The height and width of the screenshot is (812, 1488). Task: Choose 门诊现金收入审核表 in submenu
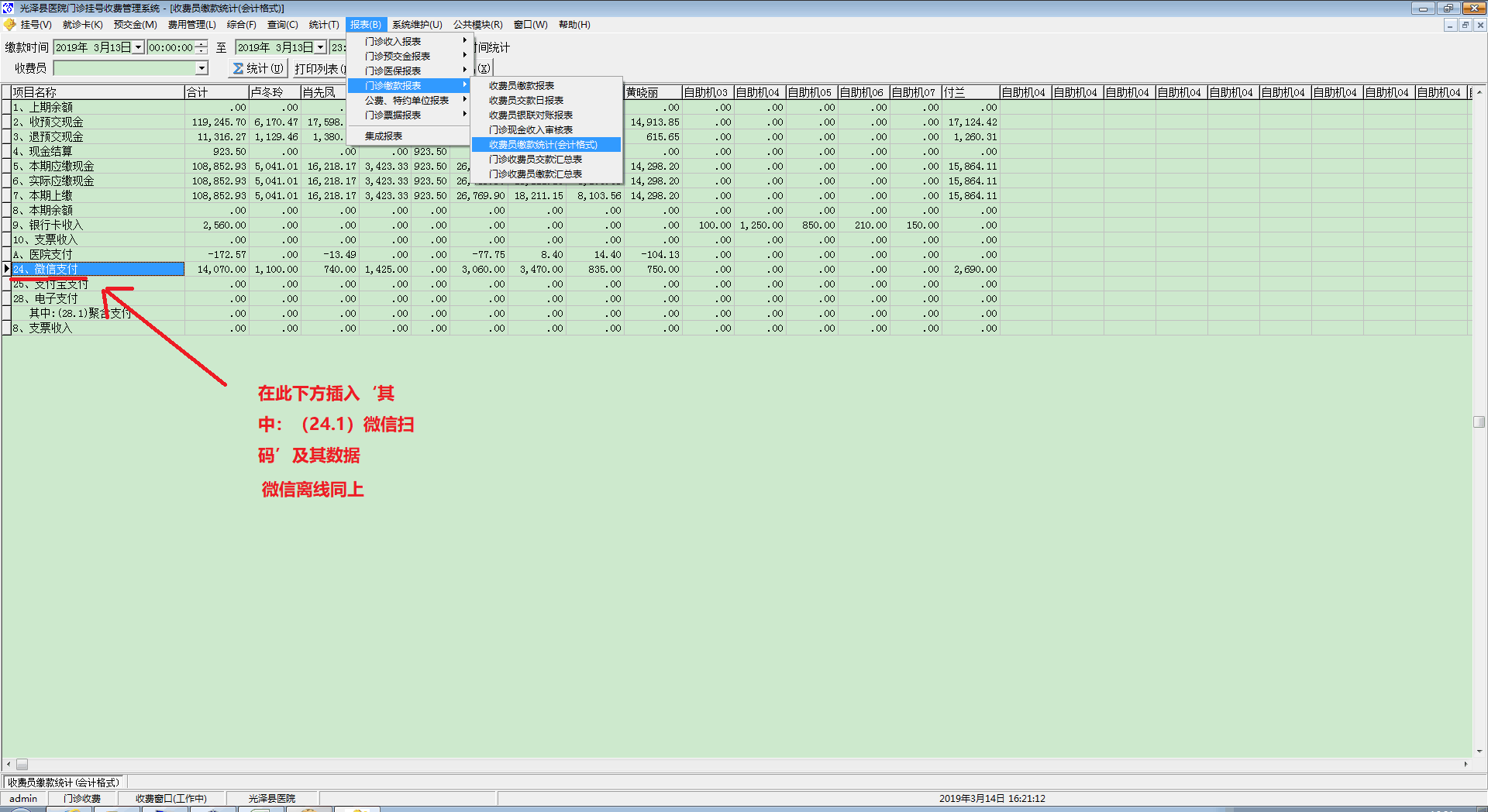(x=531, y=130)
